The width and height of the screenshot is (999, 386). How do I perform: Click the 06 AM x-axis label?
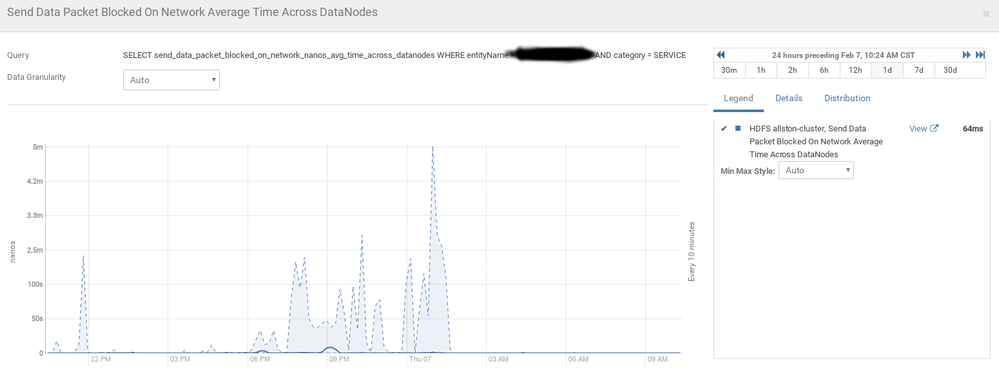579,360
